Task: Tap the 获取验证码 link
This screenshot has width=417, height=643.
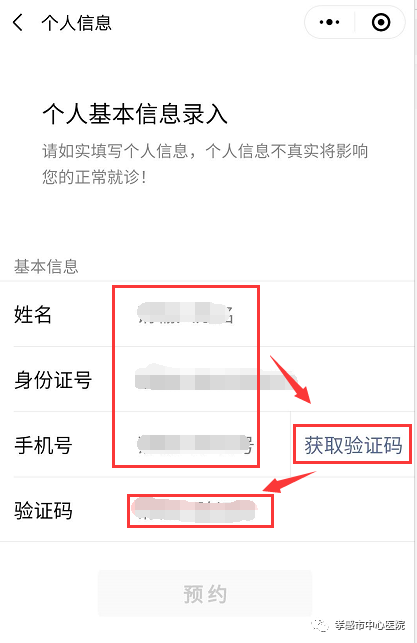Action: click(353, 445)
